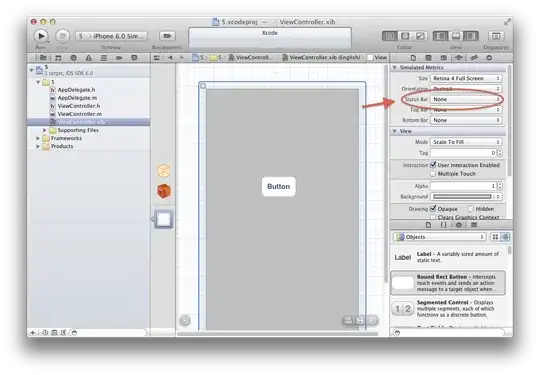Show the Breakpoint navigator tab
Screen dimensions: 540x375
[119, 58]
